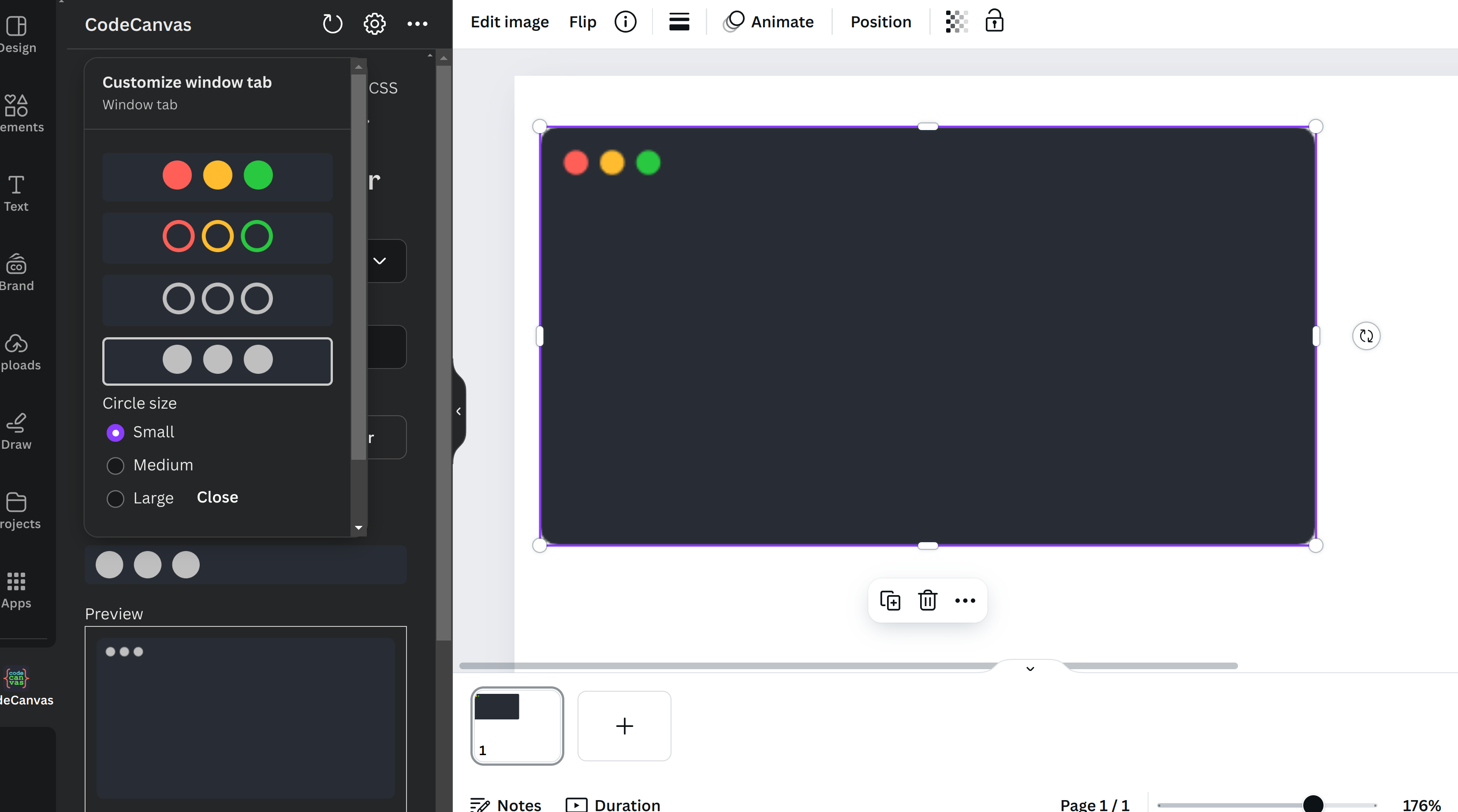Image resolution: width=1458 pixels, height=812 pixels.
Task: Click the rotate handle beside canvas
Action: pos(1366,336)
